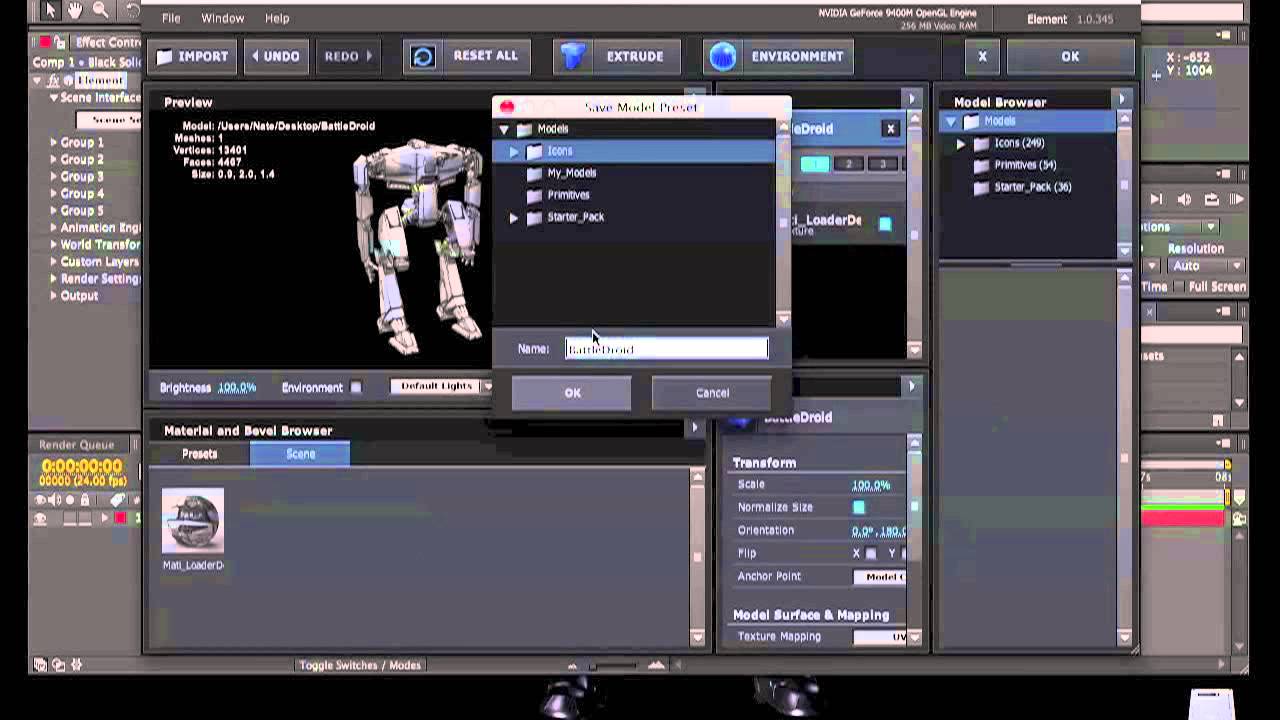This screenshot has height=720, width=1280.
Task: Click the Import folder icon
Action: (165, 56)
